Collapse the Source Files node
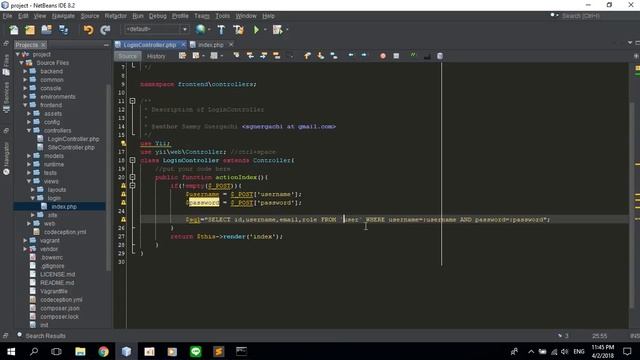640x360 pixels. click(x=21, y=62)
